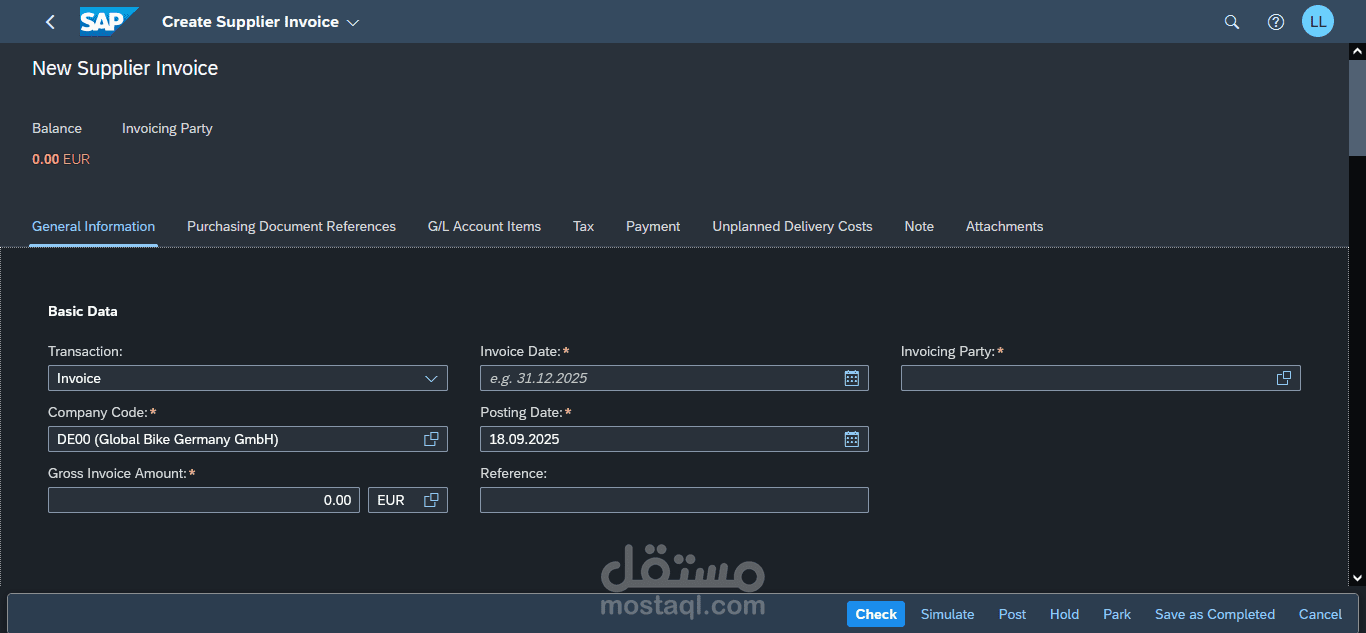Click the 0.00 EUR balance value
1366x633 pixels.
(61, 159)
